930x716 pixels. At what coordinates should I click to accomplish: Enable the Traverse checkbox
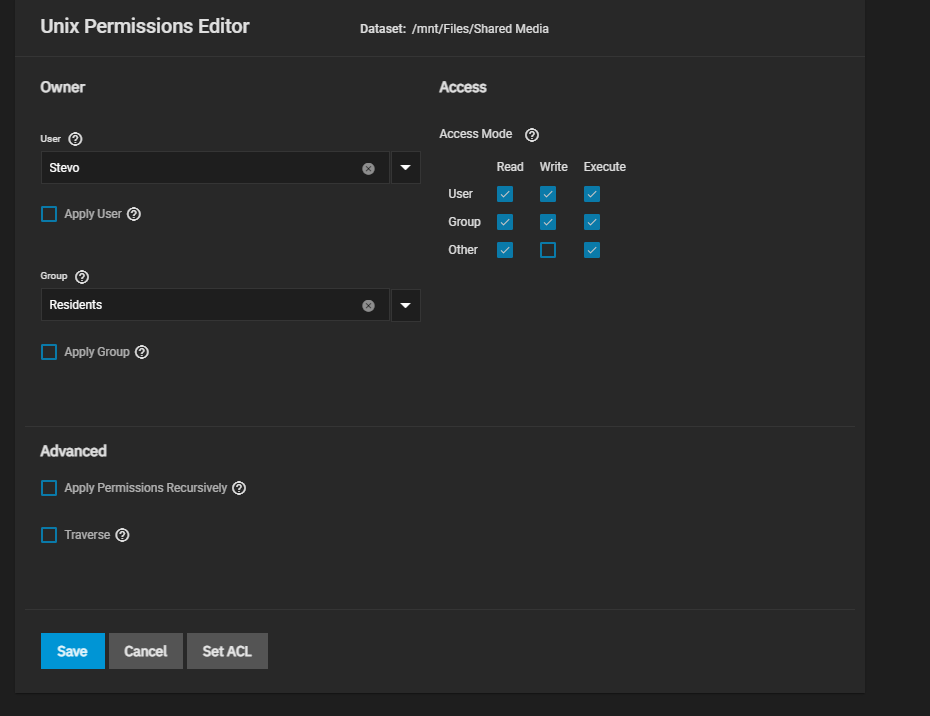[x=49, y=535]
